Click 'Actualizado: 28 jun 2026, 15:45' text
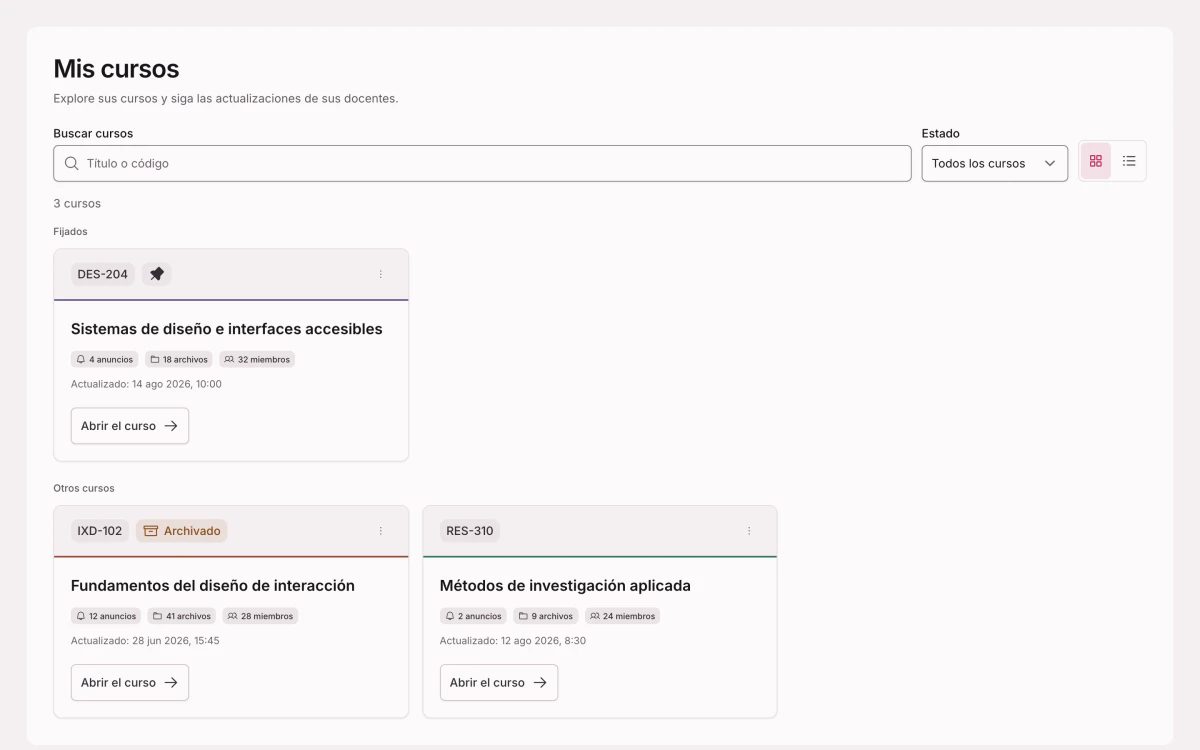This screenshot has width=1200, height=750. point(145,641)
